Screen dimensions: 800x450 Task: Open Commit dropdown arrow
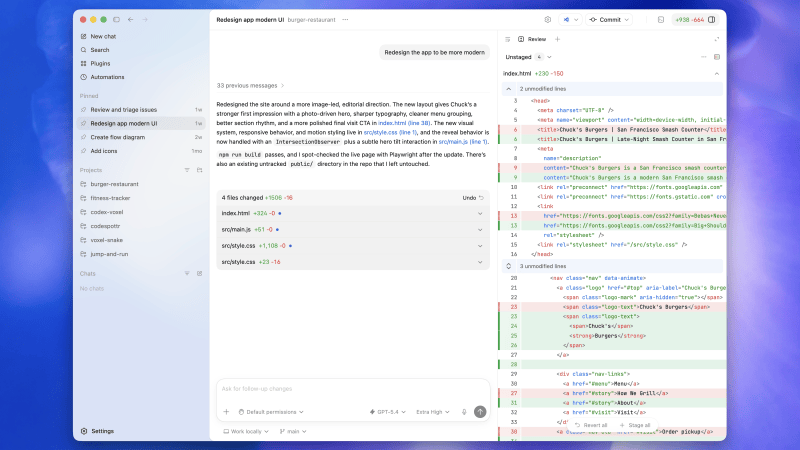coord(627,20)
